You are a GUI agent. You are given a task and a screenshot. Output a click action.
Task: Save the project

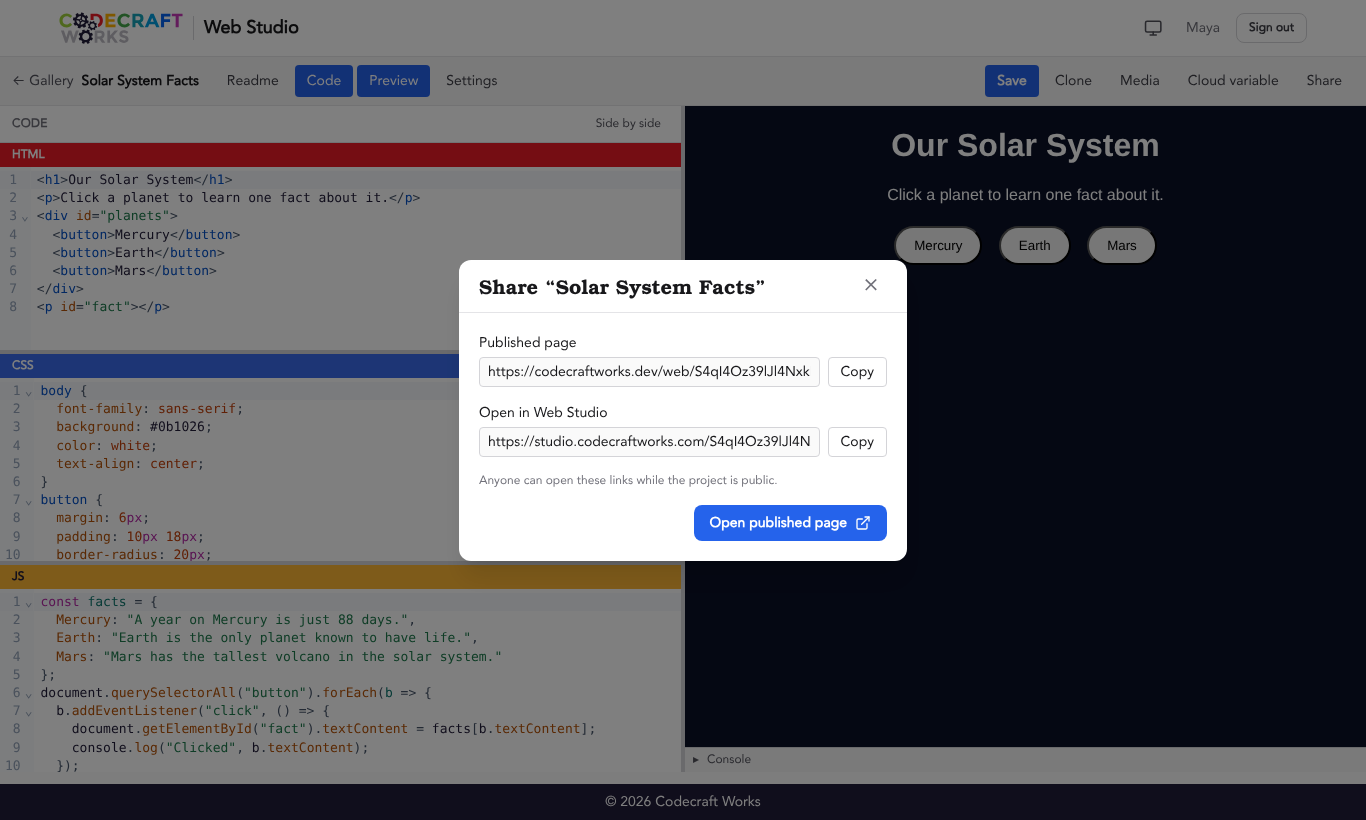[1012, 81]
